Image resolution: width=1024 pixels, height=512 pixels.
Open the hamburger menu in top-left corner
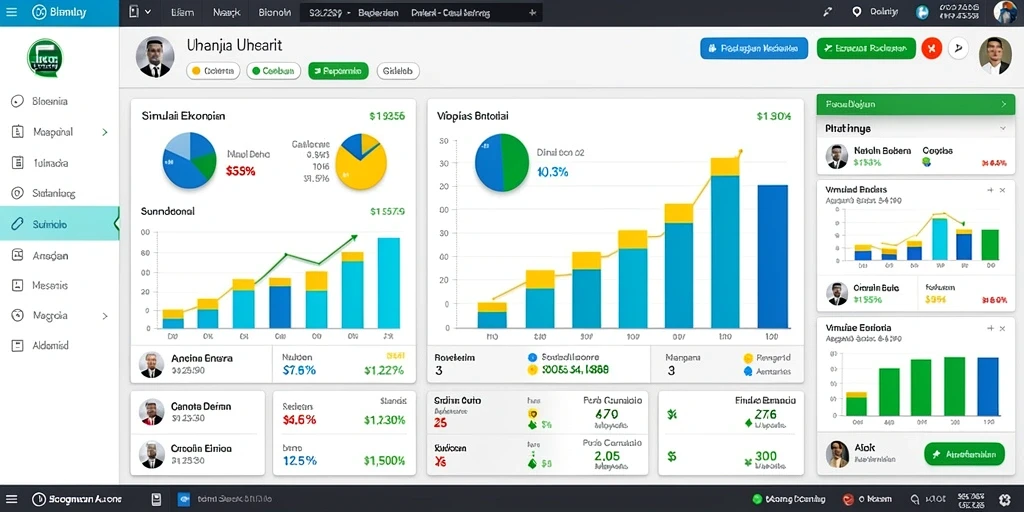(12, 12)
